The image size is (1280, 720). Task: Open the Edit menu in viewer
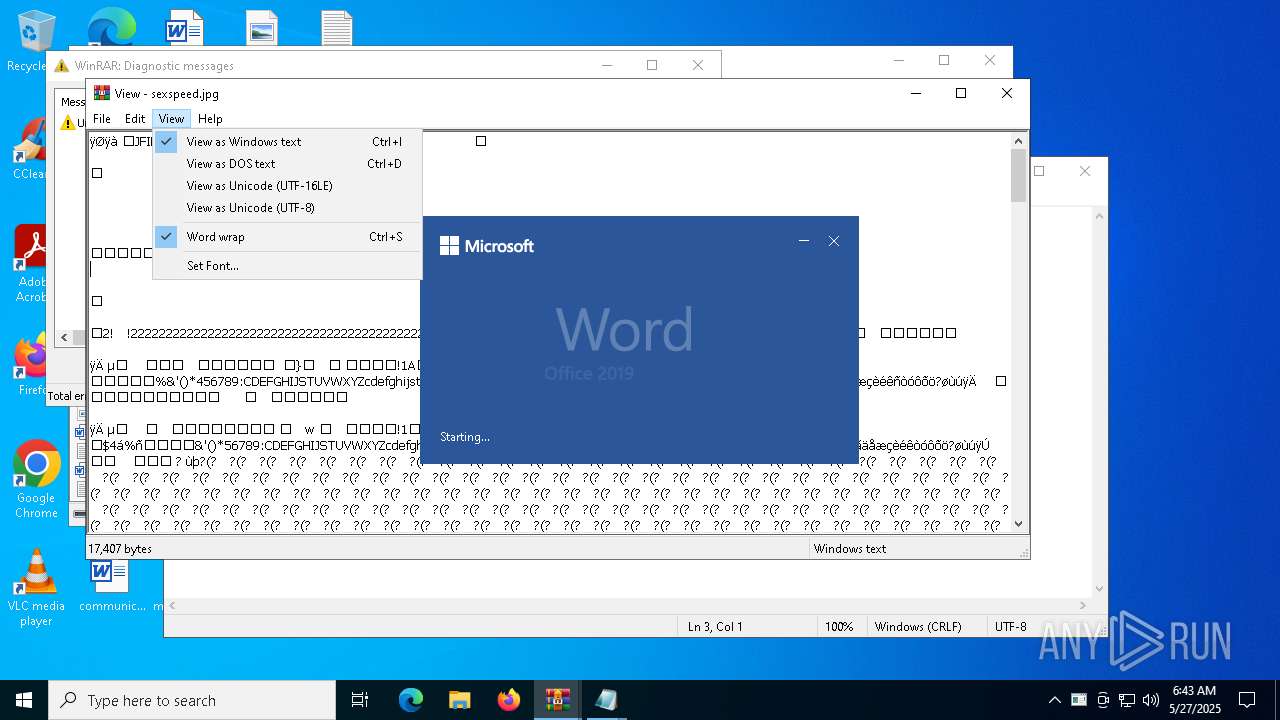coord(135,118)
